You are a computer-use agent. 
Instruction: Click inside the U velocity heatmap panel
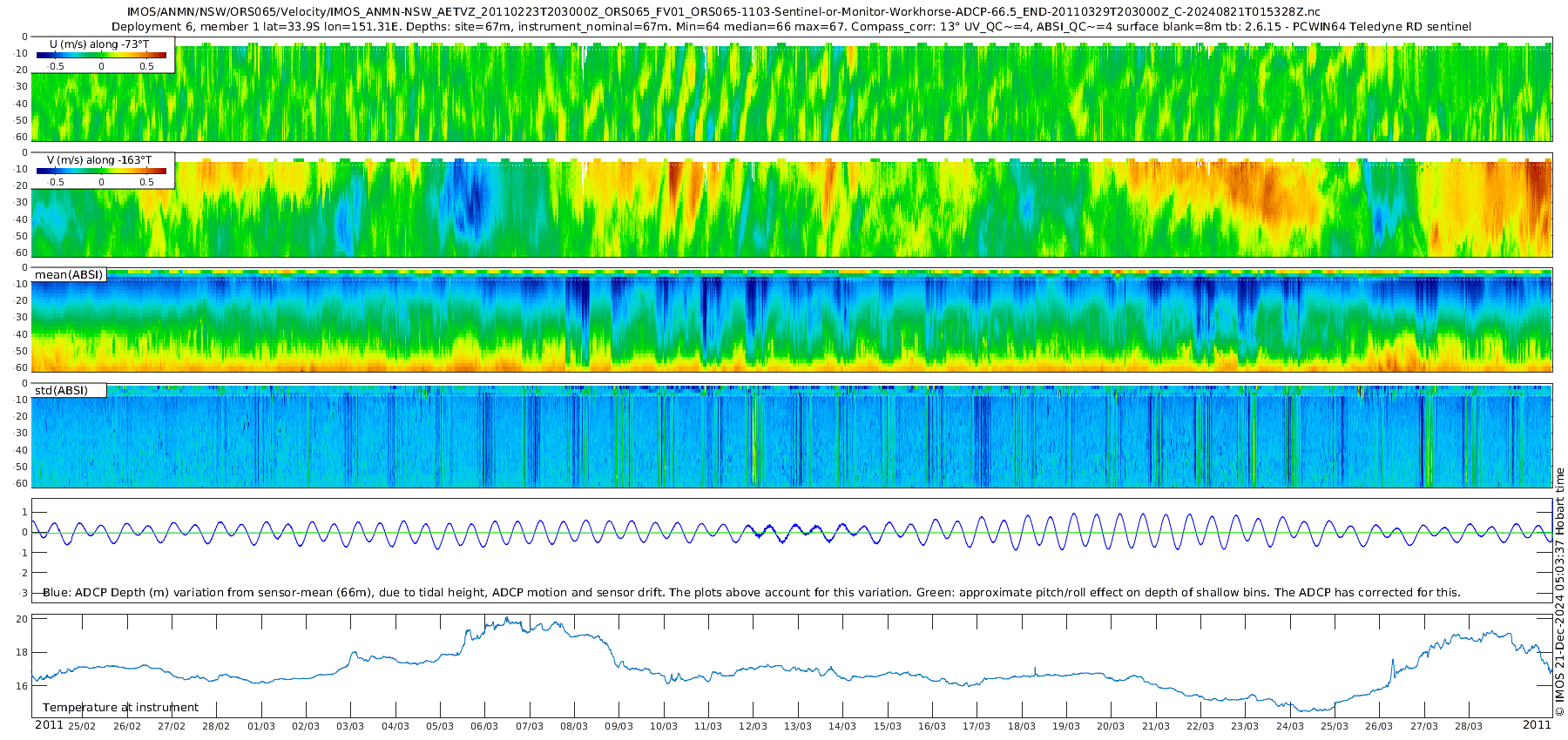(792, 89)
